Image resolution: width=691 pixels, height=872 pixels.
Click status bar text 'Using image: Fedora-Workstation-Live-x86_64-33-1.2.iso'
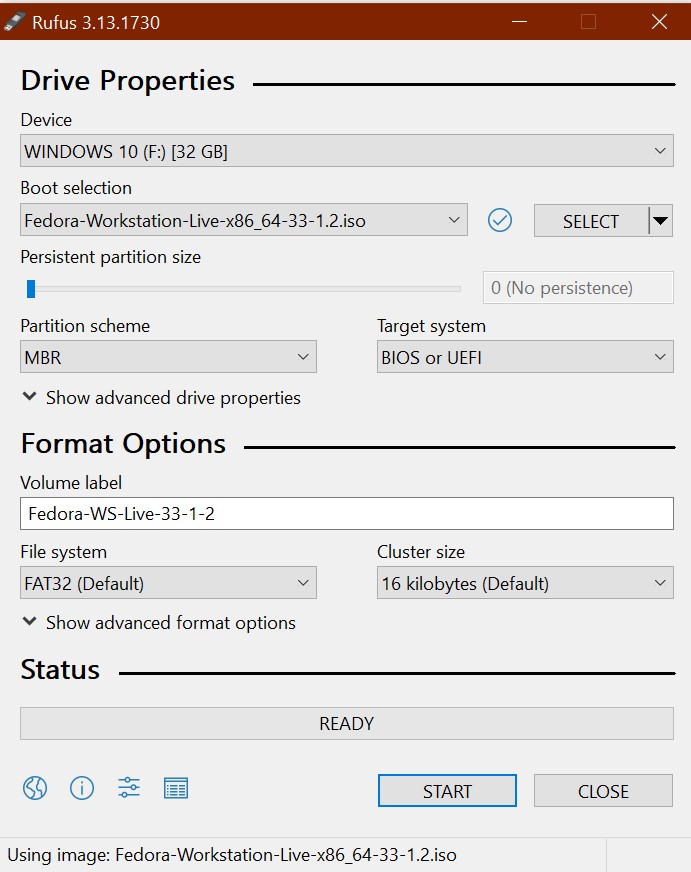(232, 855)
